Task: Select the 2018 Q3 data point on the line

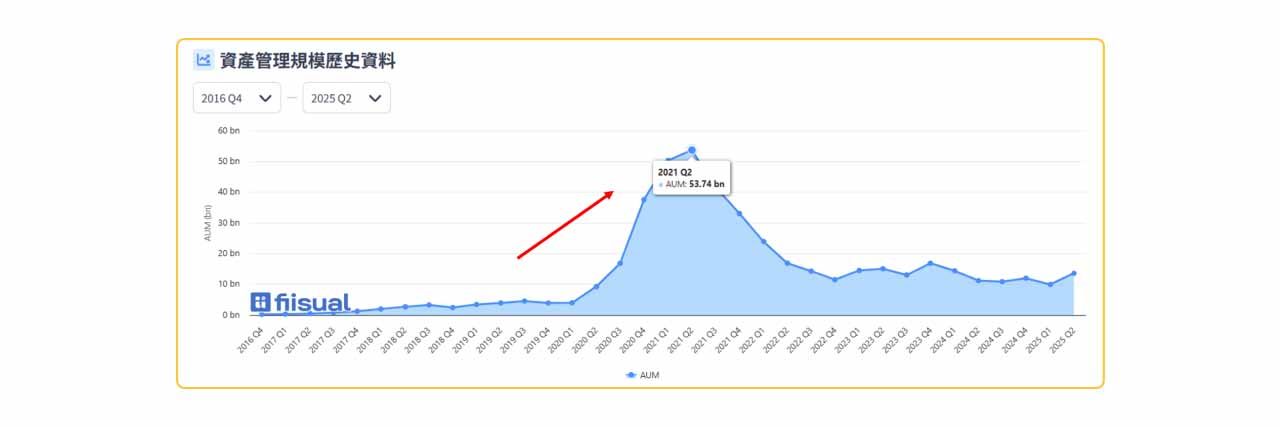Action: pos(429,305)
